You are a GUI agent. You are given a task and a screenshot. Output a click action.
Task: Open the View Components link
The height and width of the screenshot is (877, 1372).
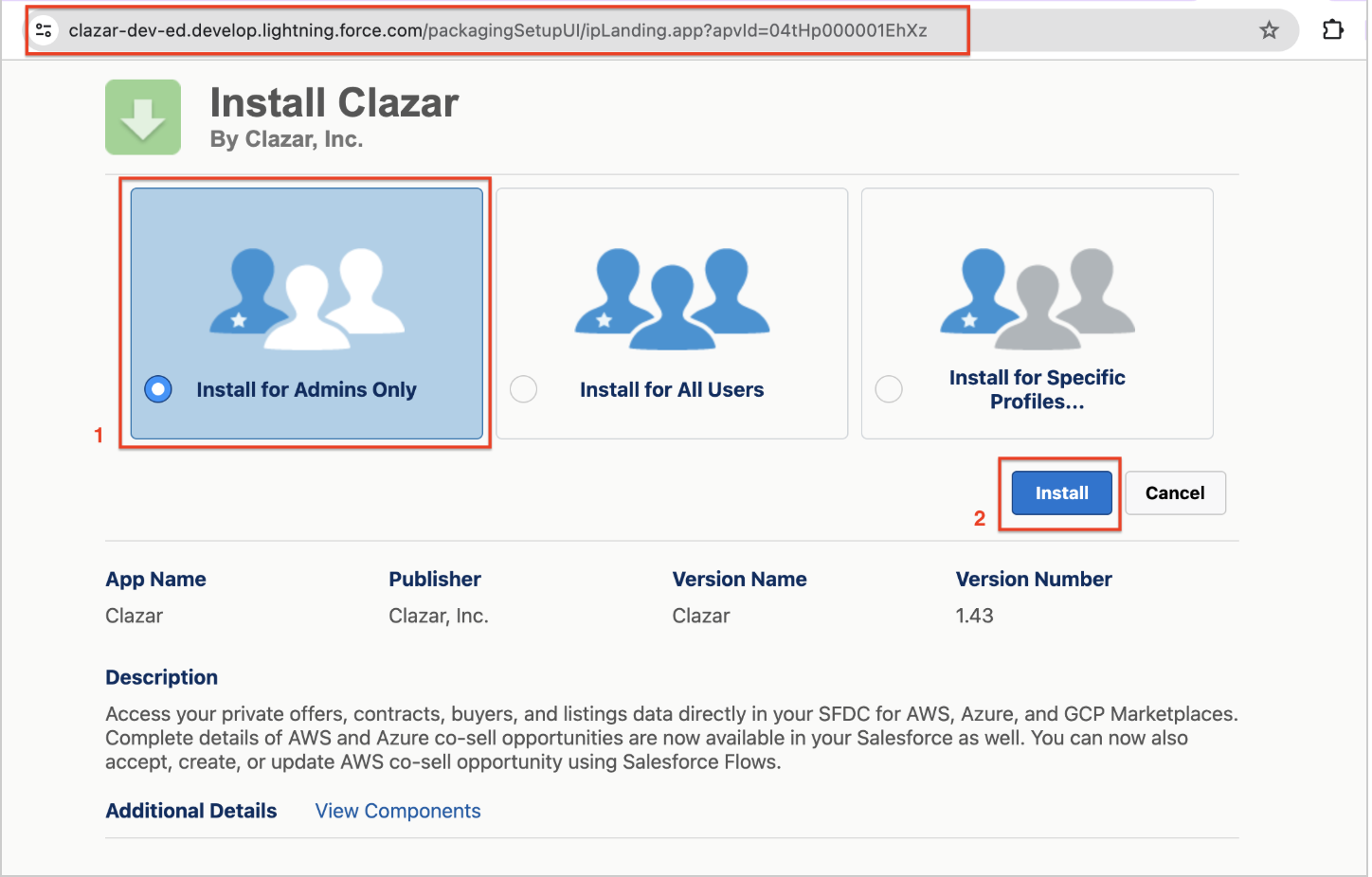click(398, 811)
